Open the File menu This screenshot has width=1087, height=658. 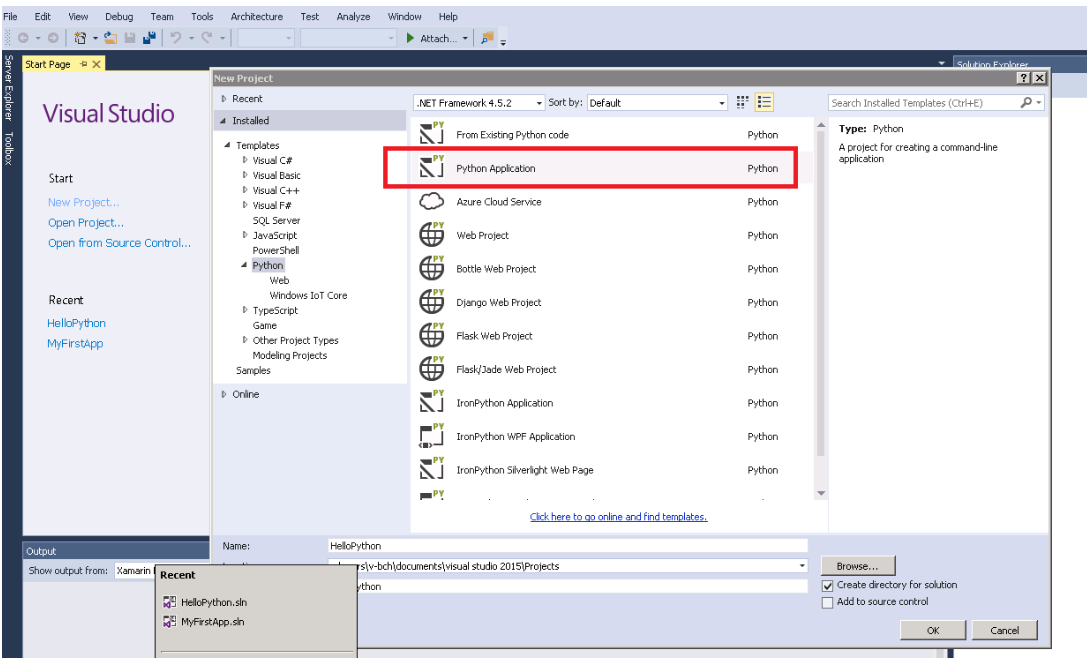click(x=10, y=16)
